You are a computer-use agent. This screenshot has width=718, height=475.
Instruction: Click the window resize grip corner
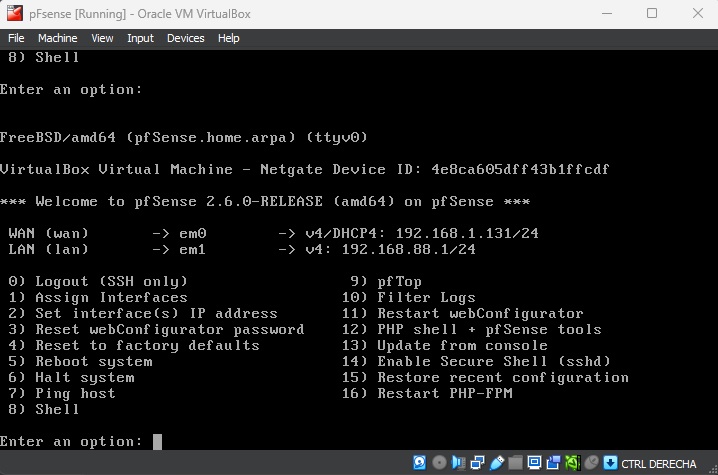pyautogui.click(x=713, y=470)
